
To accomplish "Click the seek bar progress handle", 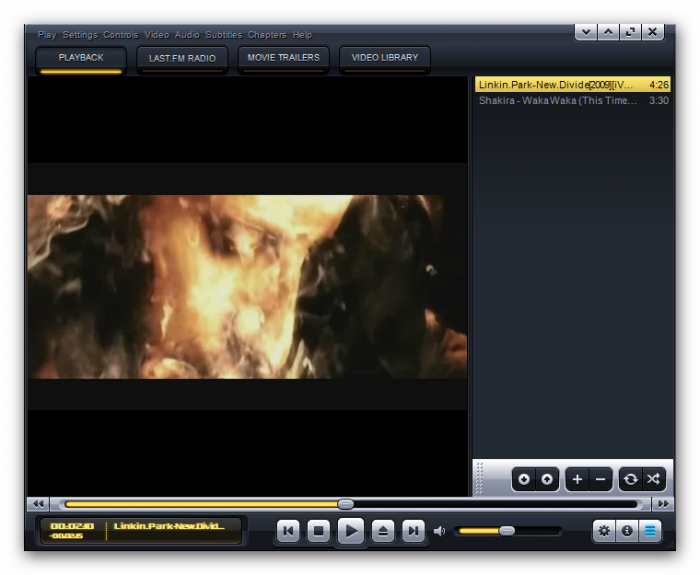I will point(345,504).
